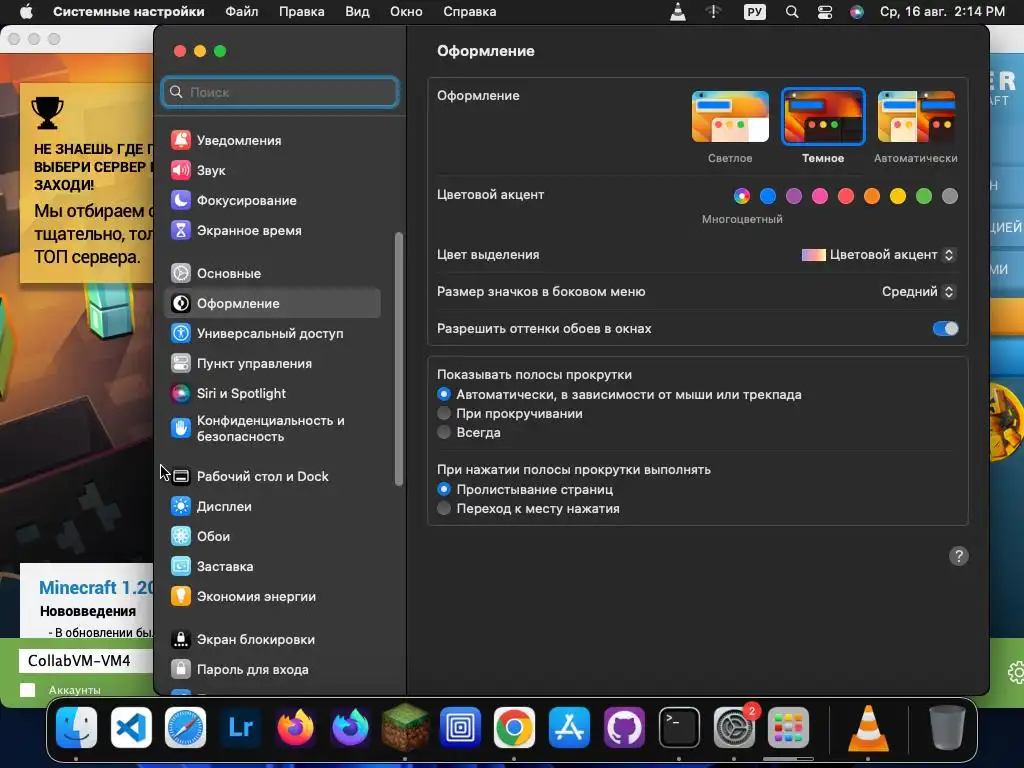Choose blue accent color
The width and height of the screenshot is (1024, 768).
tap(768, 196)
